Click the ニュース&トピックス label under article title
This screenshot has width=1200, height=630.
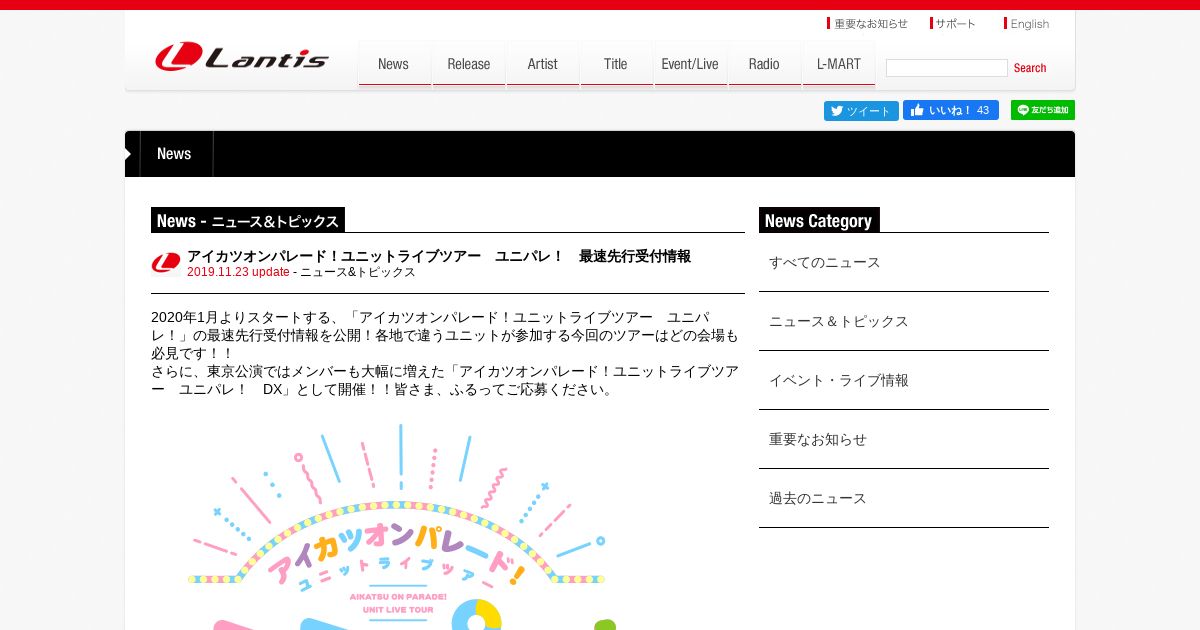pos(358,272)
